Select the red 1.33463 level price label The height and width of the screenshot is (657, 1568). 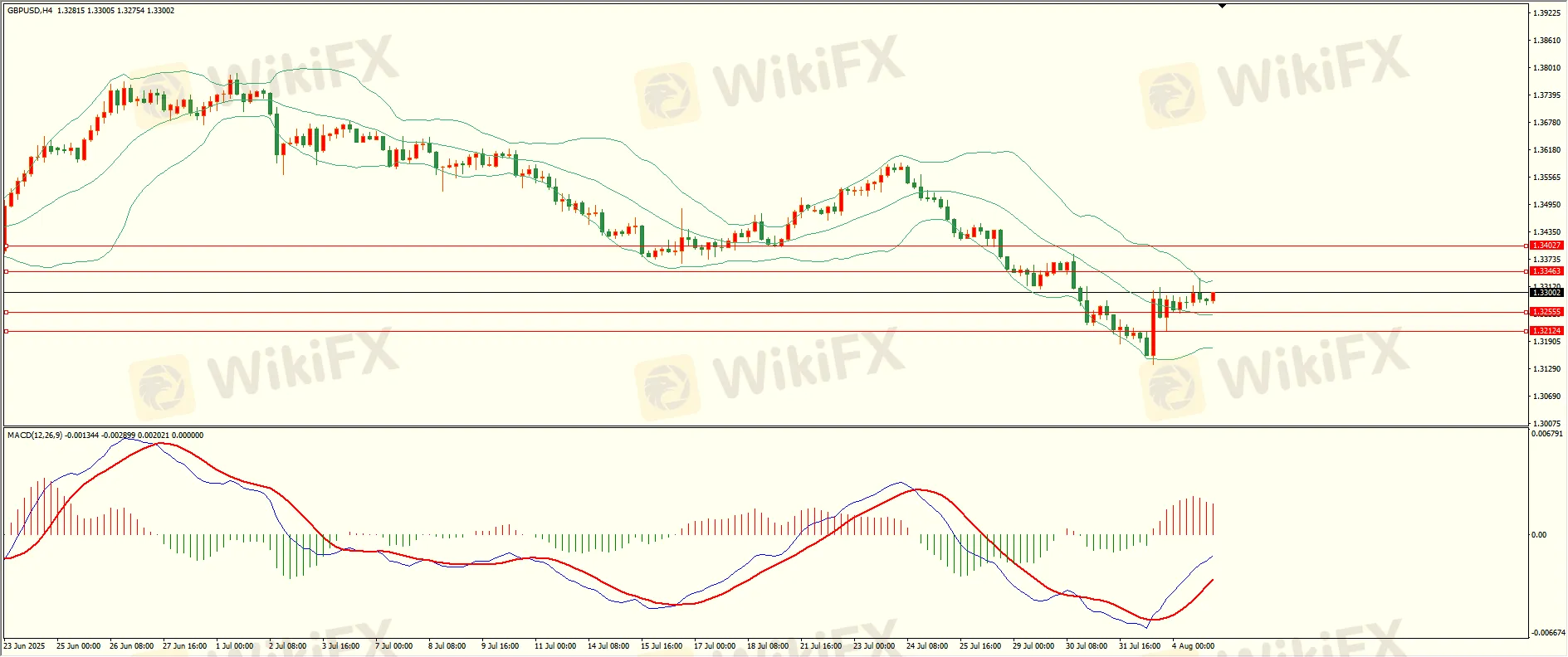click(1546, 271)
